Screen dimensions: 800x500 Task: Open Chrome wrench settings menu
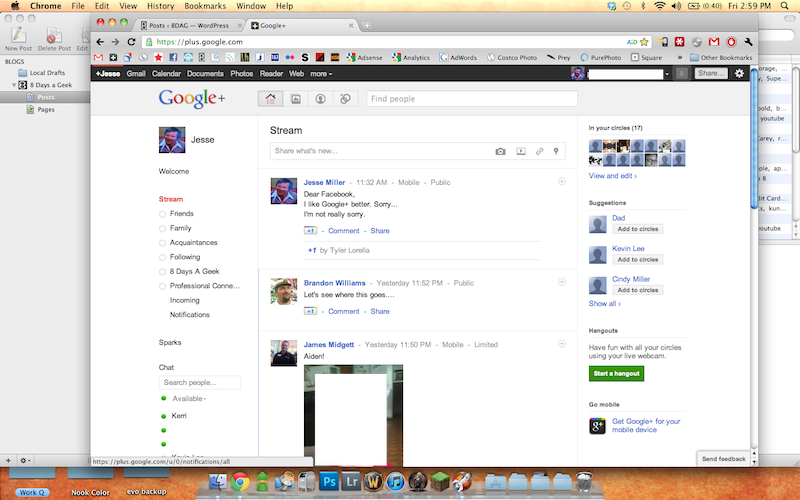click(x=748, y=42)
